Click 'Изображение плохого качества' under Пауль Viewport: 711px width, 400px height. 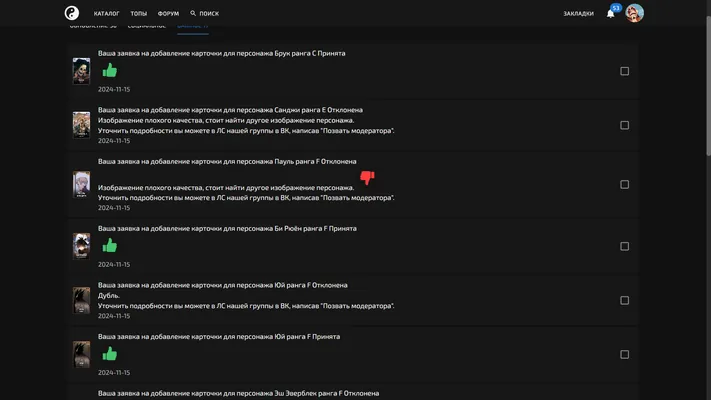[226, 187]
